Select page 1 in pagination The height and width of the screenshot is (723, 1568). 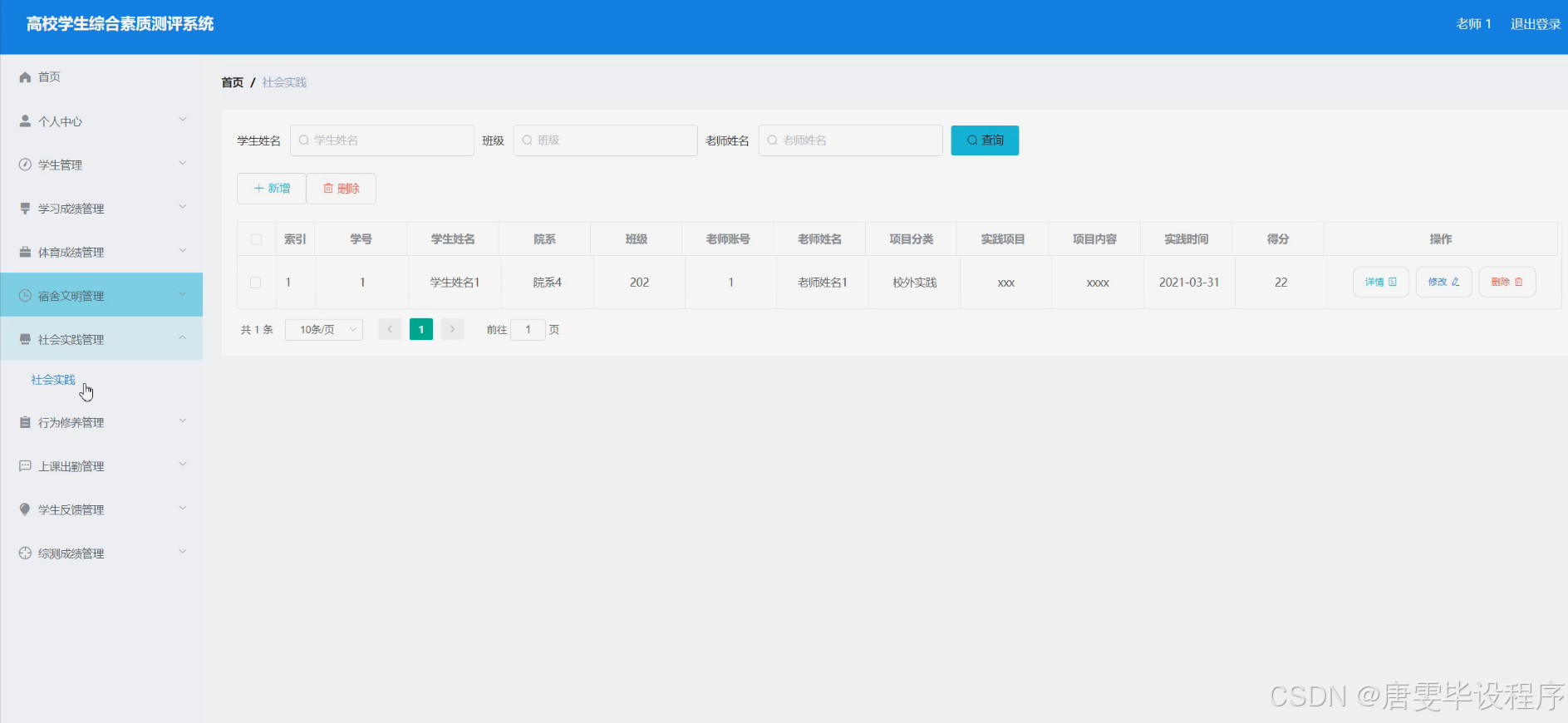pos(421,330)
